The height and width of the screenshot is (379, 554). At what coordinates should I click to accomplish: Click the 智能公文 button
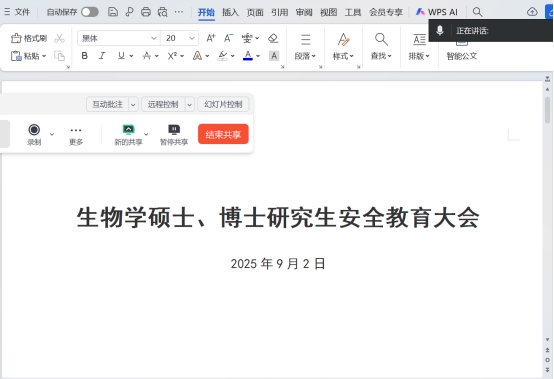(x=461, y=56)
